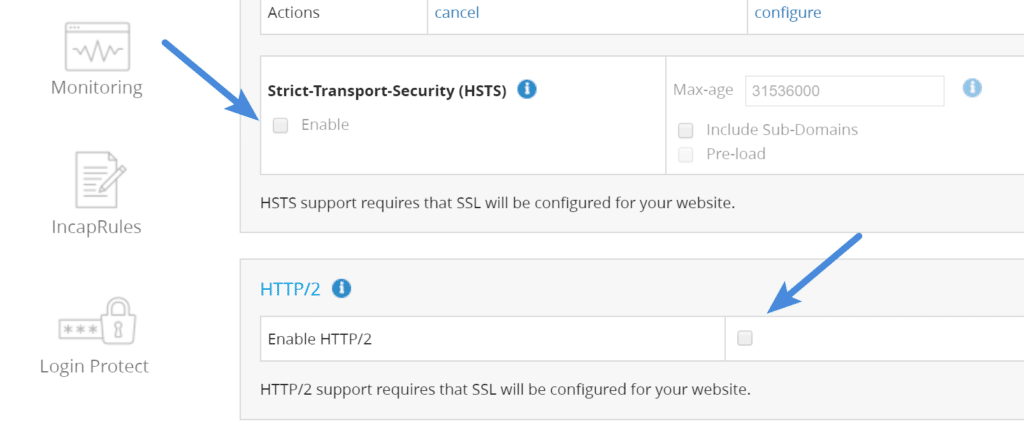Click the info icon beside HTTP/2 heading
Viewport: 1024px width, 431px height.
click(x=342, y=289)
